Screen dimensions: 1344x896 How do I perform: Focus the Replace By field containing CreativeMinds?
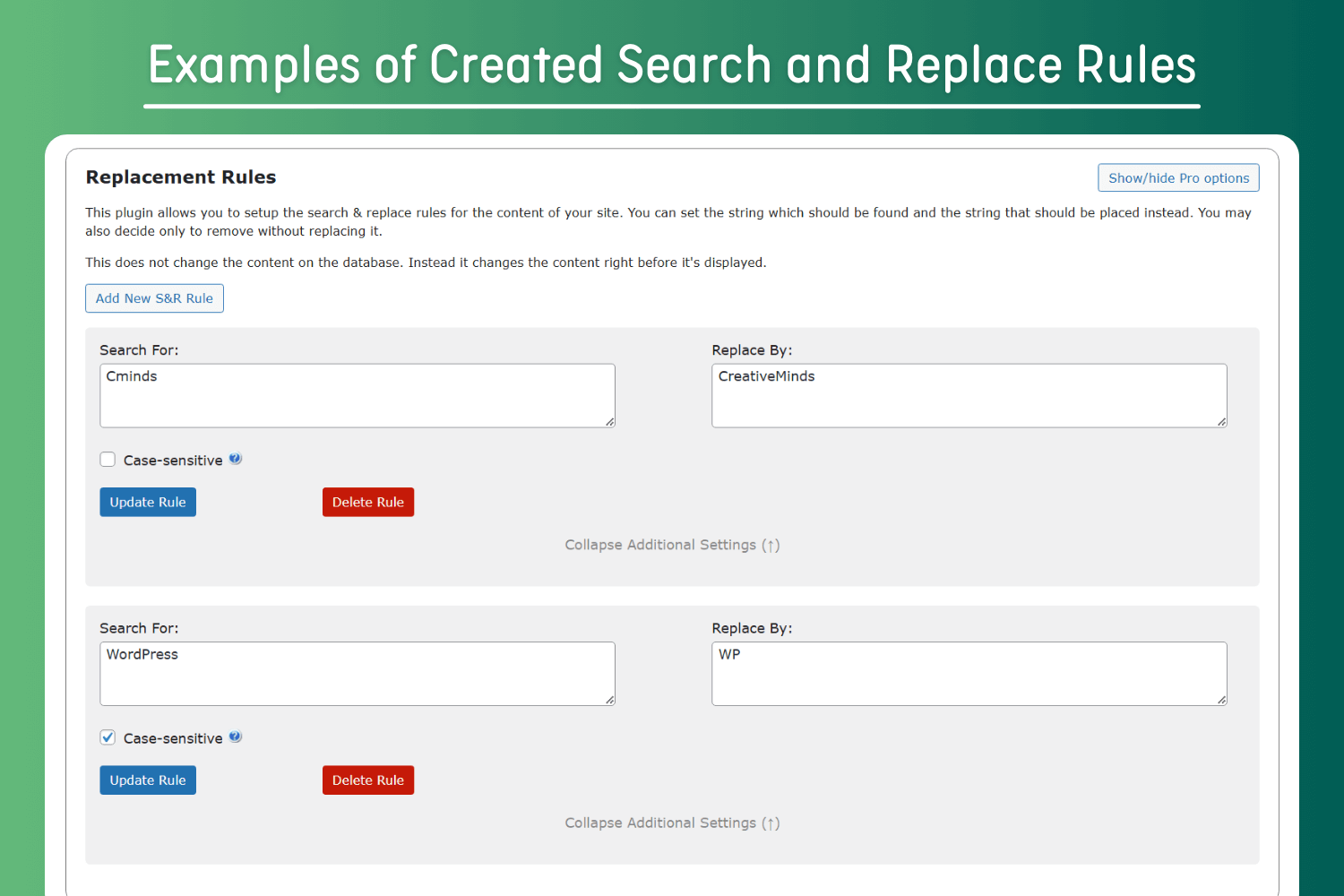[969, 395]
